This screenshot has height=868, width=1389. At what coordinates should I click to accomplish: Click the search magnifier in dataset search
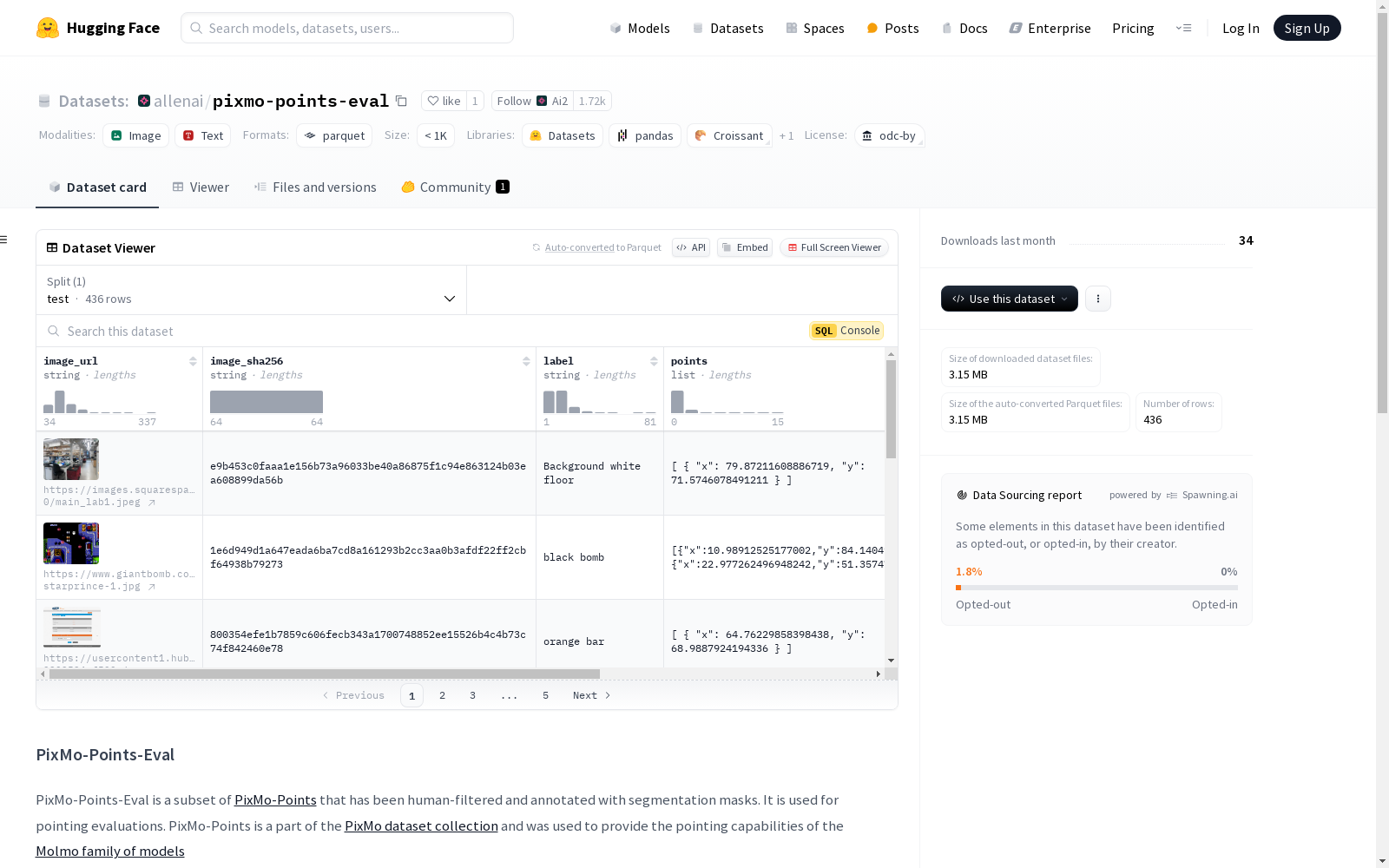point(54,331)
